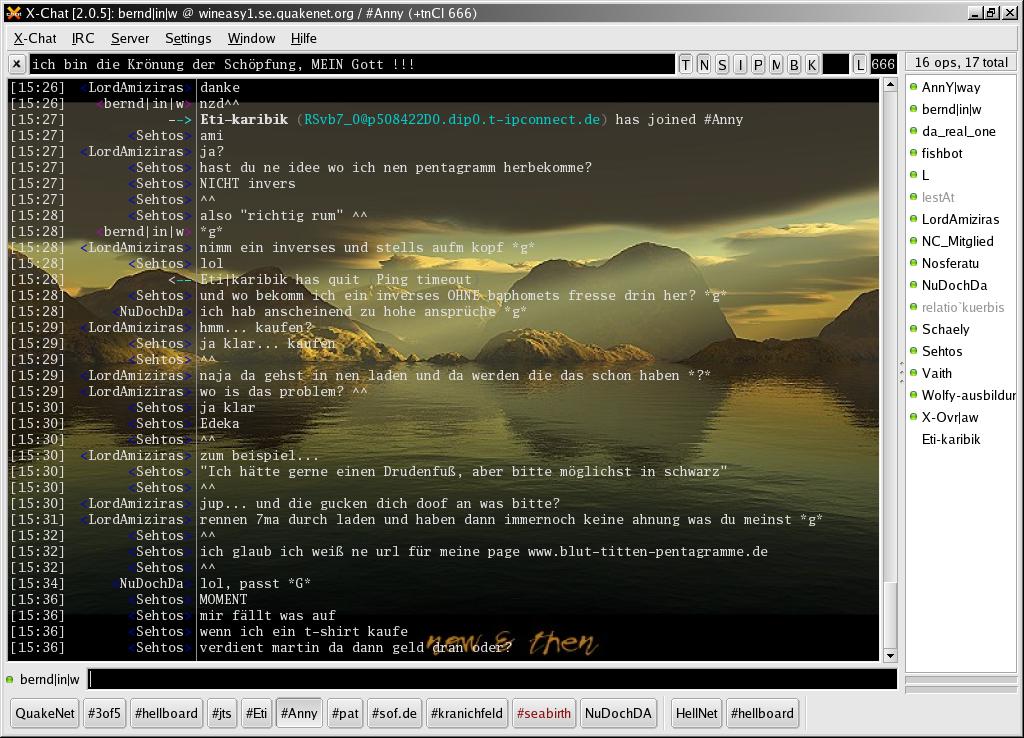Click the channel topic text field

pos(350,64)
